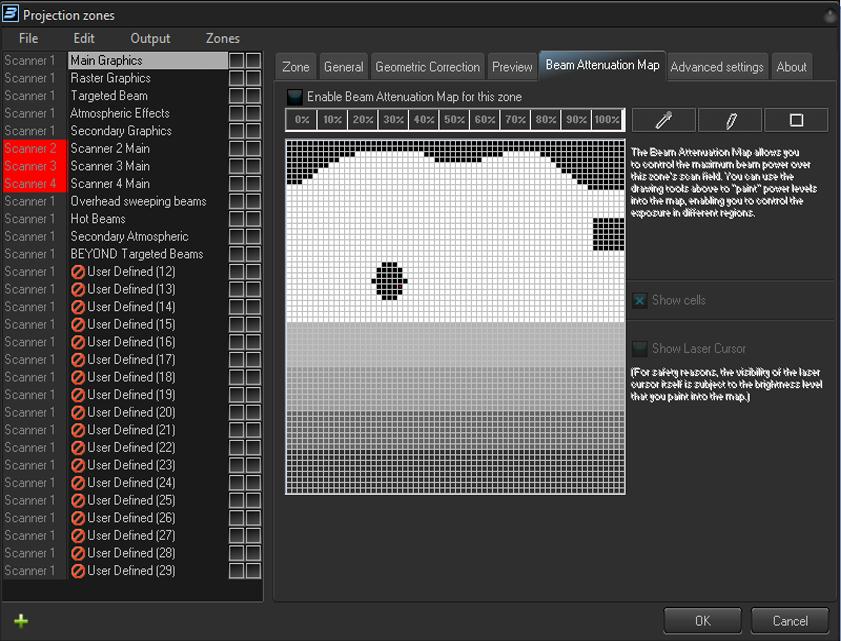Choose the pencil drawing tool

point(729,120)
